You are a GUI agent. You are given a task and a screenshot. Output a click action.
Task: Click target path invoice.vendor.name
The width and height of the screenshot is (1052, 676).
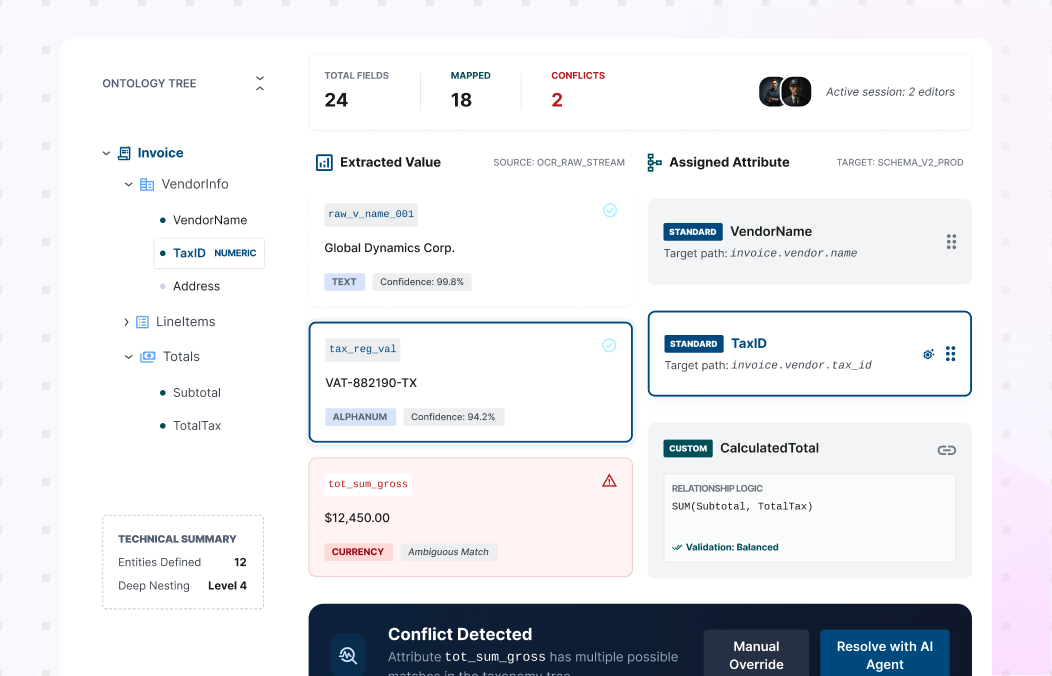[794, 254]
